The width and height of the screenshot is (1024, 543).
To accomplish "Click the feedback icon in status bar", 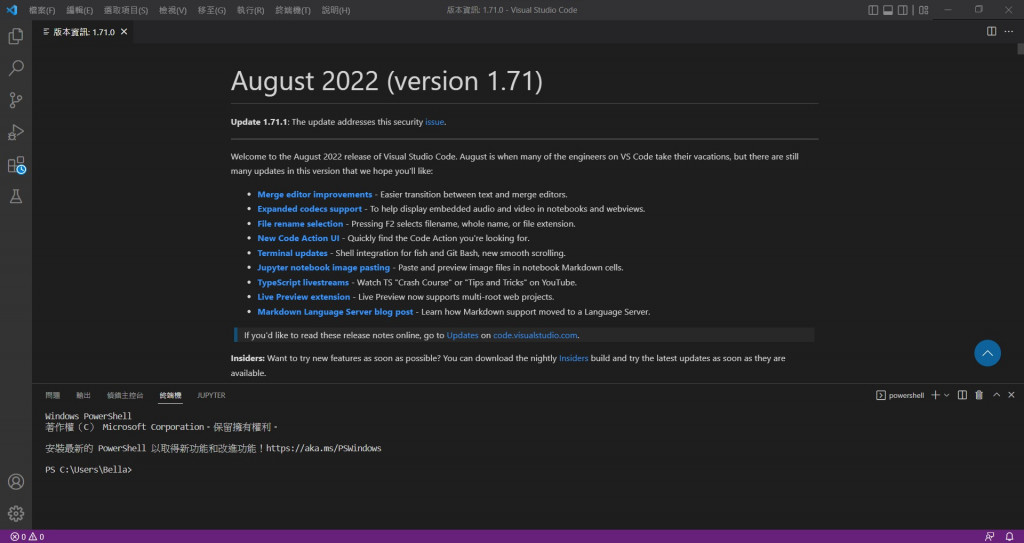I will 991,536.
